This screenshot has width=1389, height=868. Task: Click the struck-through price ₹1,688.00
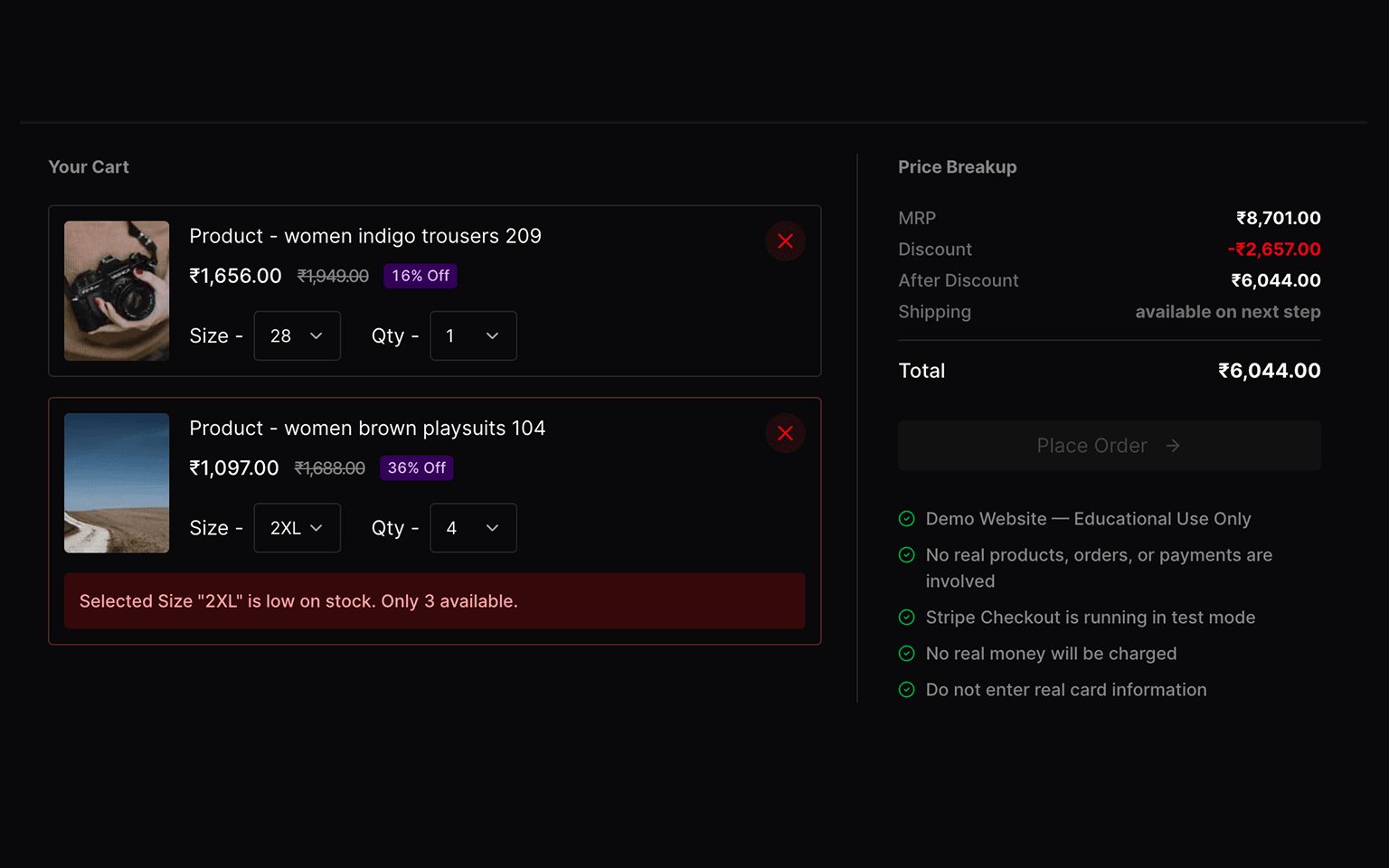pos(330,468)
